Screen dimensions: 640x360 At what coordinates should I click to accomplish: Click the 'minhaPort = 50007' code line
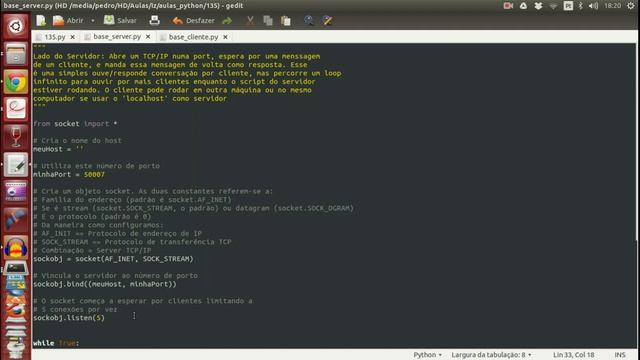point(69,174)
